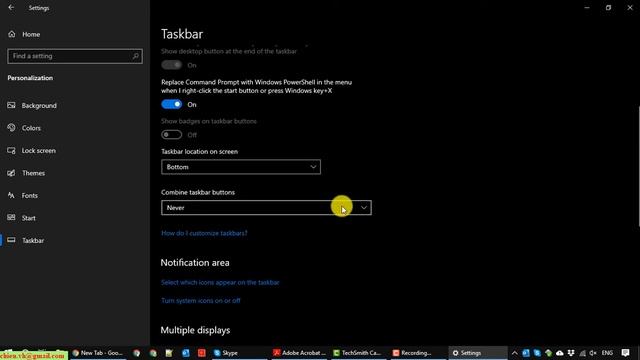Go back with the Settings arrow
This screenshot has height=360, width=640.
pyautogui.click(x=11, y=7)
